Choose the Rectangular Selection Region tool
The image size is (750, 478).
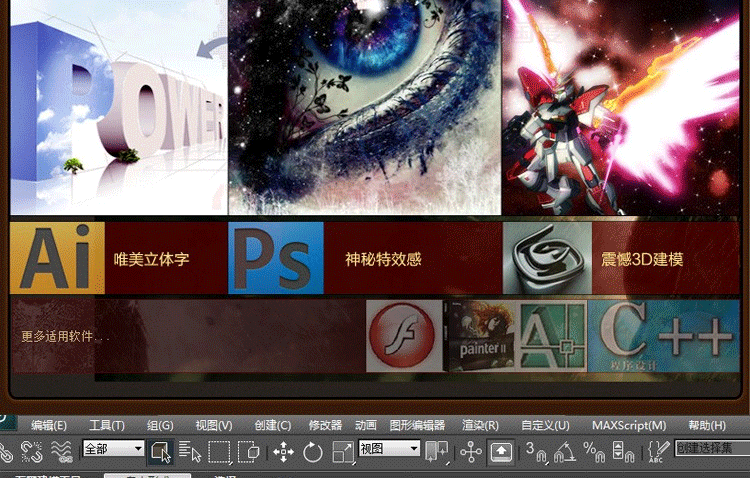click(219, 451)
